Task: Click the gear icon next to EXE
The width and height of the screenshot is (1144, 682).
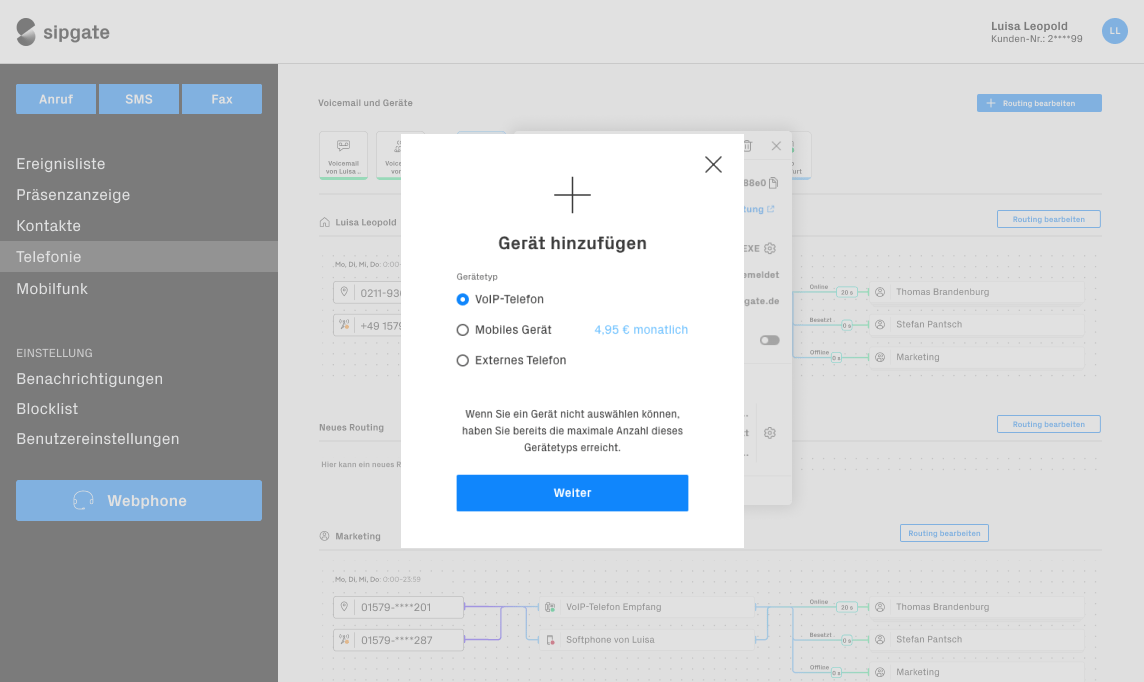Action: [770, 249]
